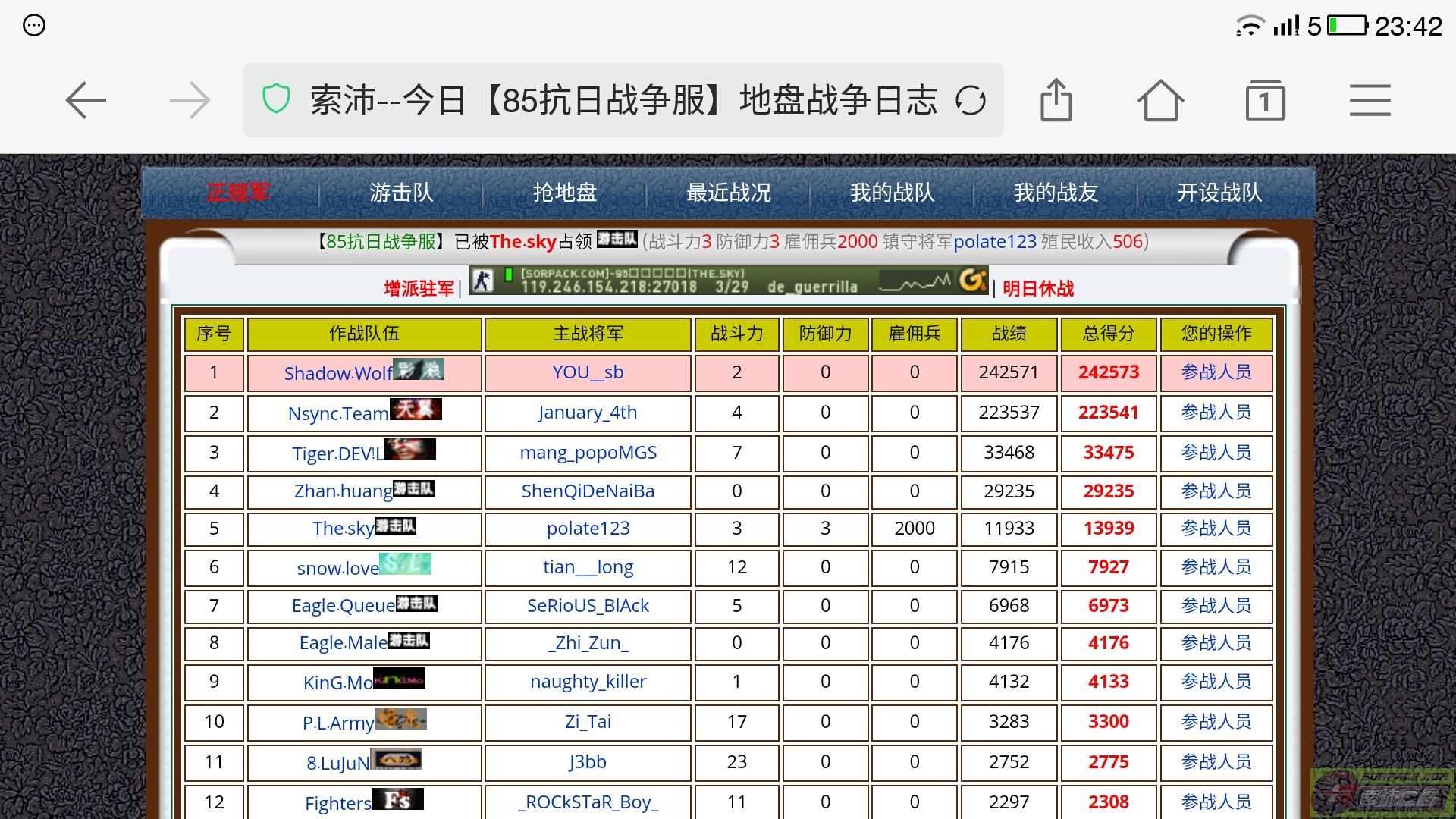Open the 抢地盘 tab
The image size is (1456, 819).
(565, 193)
